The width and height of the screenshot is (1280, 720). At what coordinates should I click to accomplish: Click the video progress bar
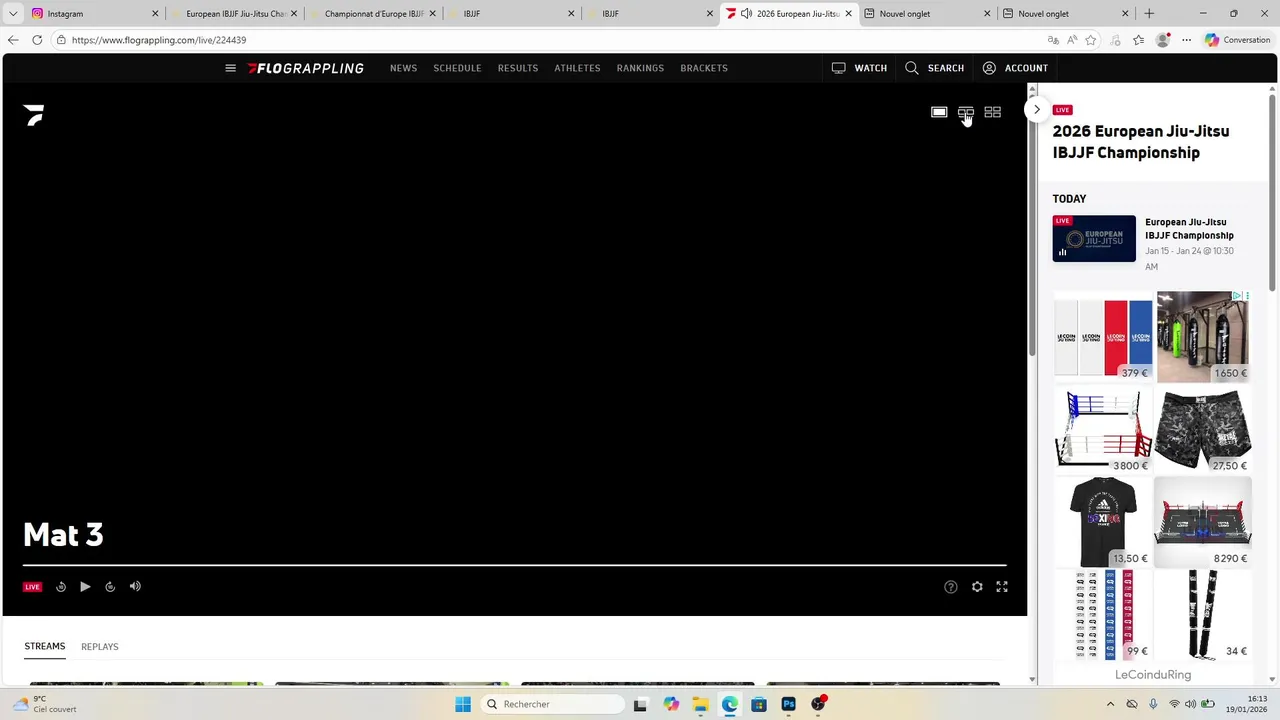[x=514, y=565]
